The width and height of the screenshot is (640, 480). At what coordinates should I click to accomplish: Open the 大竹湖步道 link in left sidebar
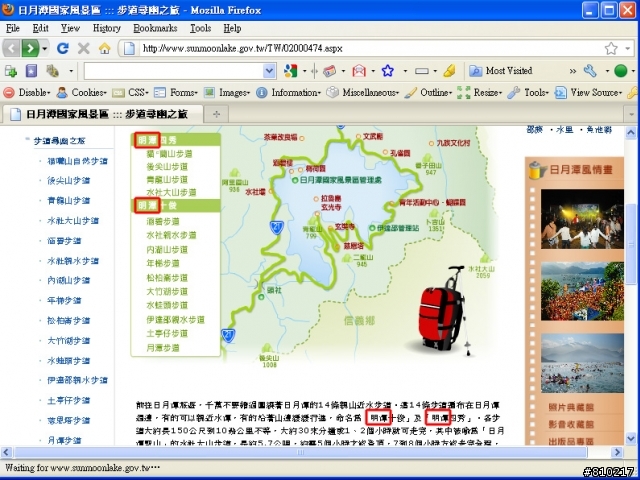tap(69, 341)
